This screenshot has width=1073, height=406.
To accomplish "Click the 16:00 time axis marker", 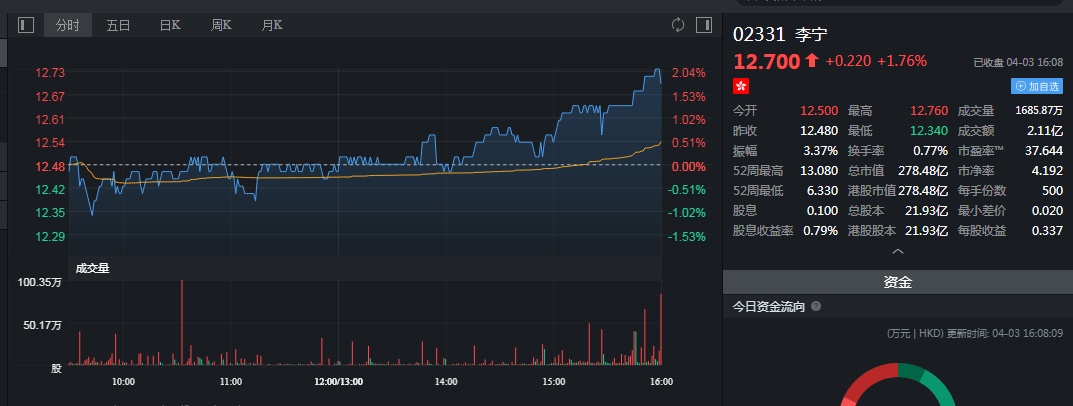I will point(661,381).
